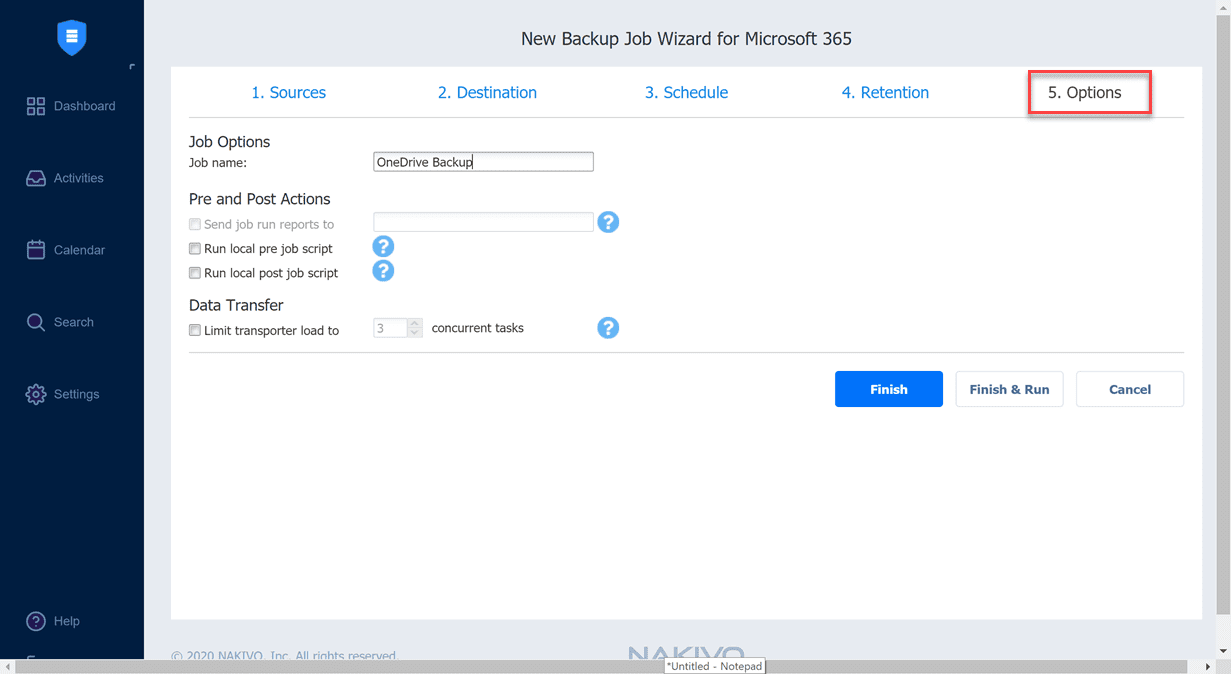Increase concurrent tasks with up arrow

point(415,323)
